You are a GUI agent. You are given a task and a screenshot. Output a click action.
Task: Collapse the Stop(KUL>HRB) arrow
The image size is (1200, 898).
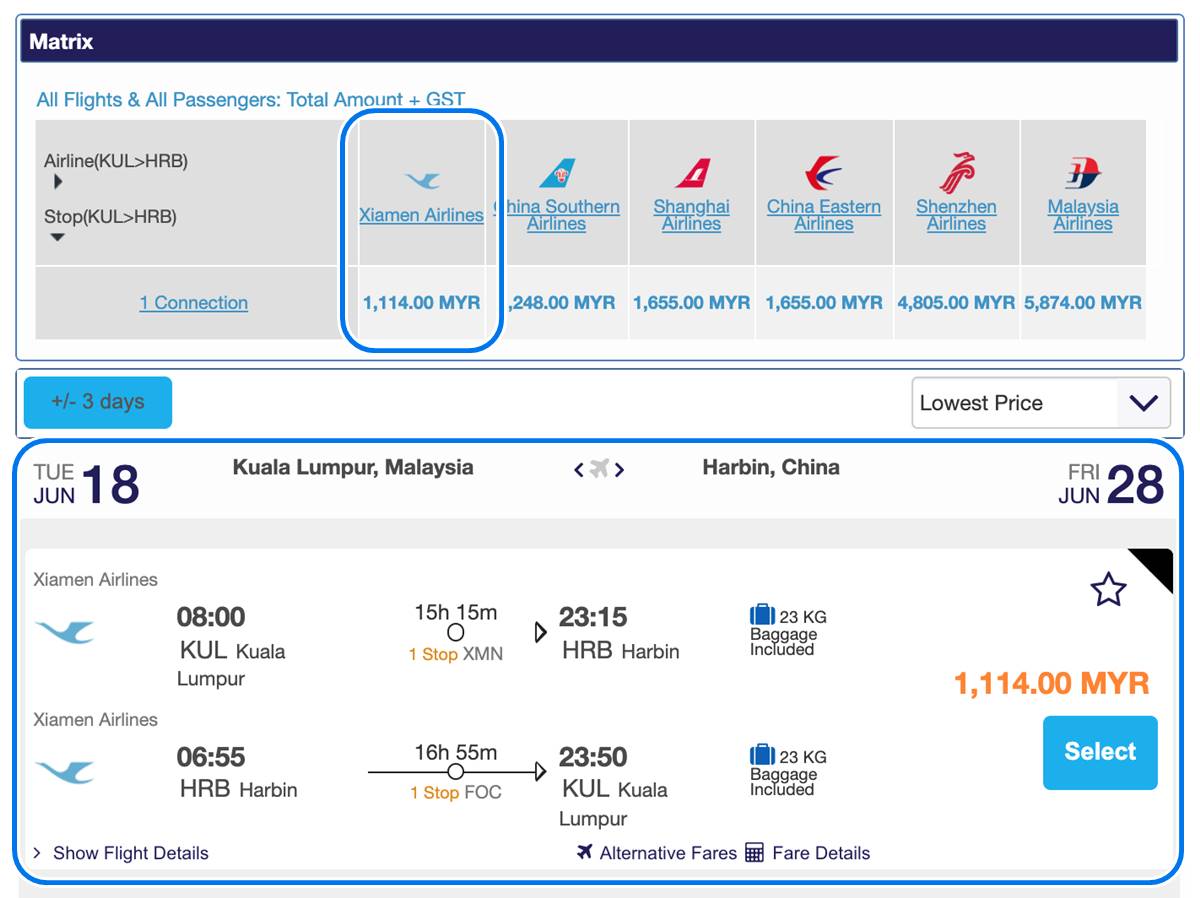58,237
